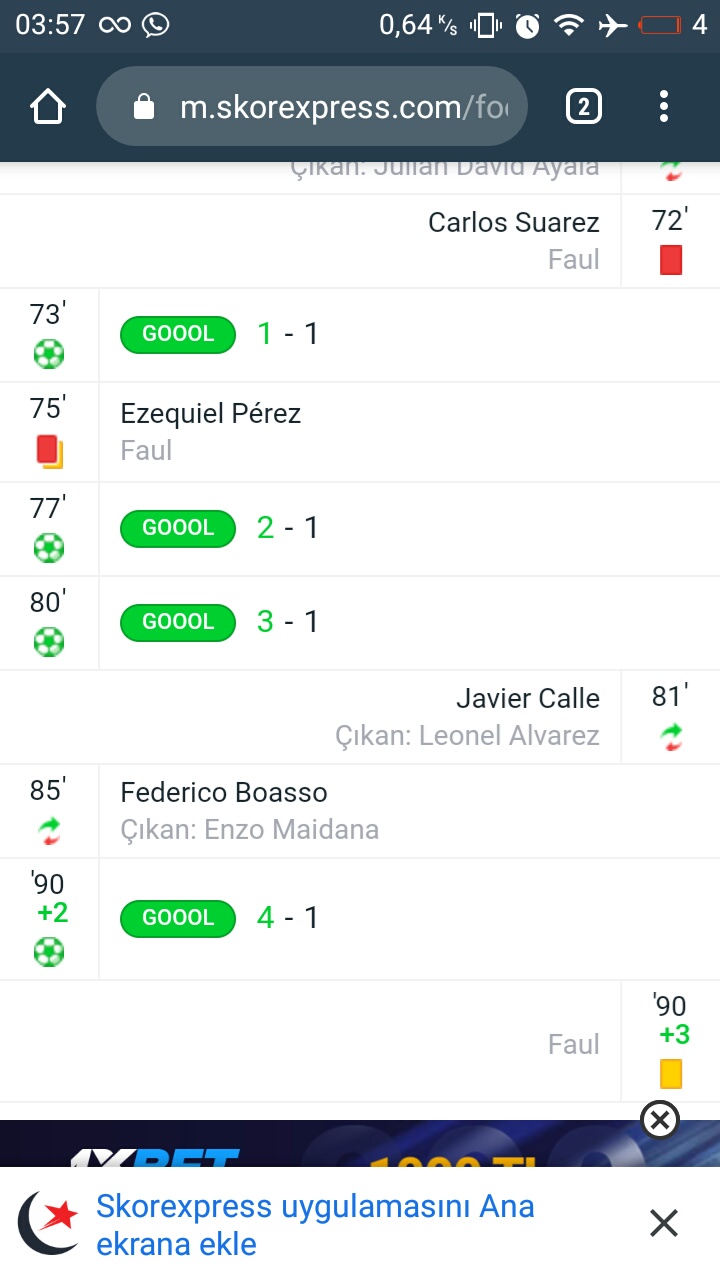Open the tab switcher showing 2 tabs
720x1280 pixels.
pos(584,106)
